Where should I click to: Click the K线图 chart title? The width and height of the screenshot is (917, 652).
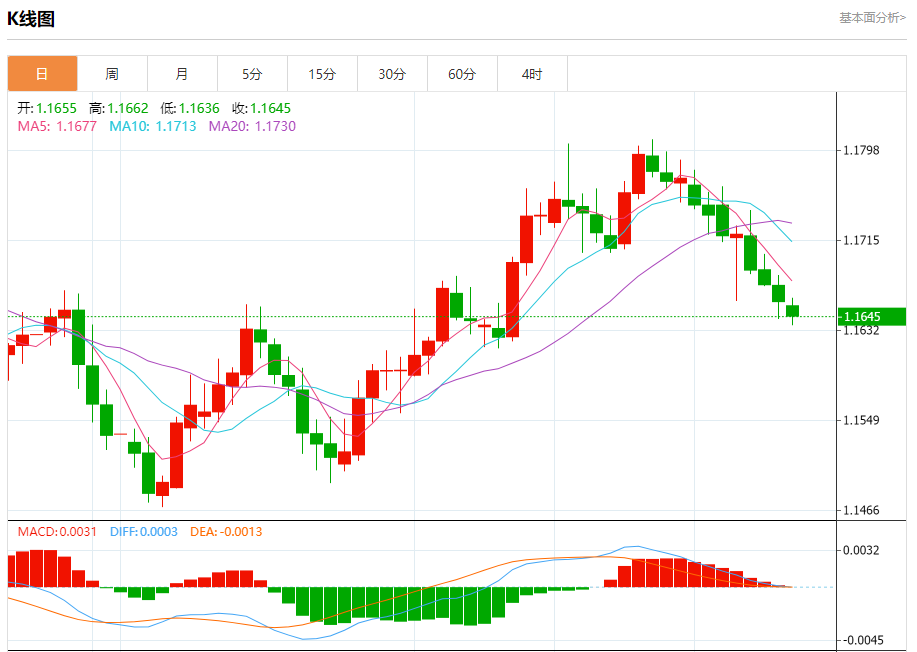pos(32,19)
